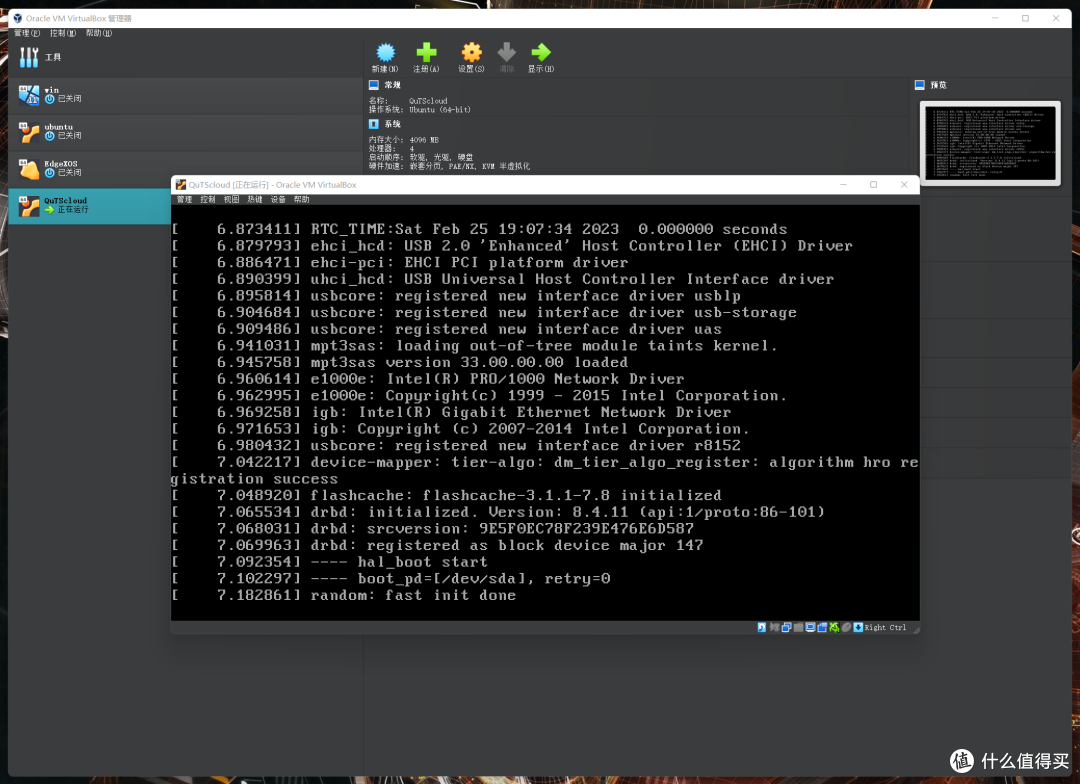1080x784 pixels.
Task: Open 热键 menu in QuTScloud VM window
Action: (255, 199)
